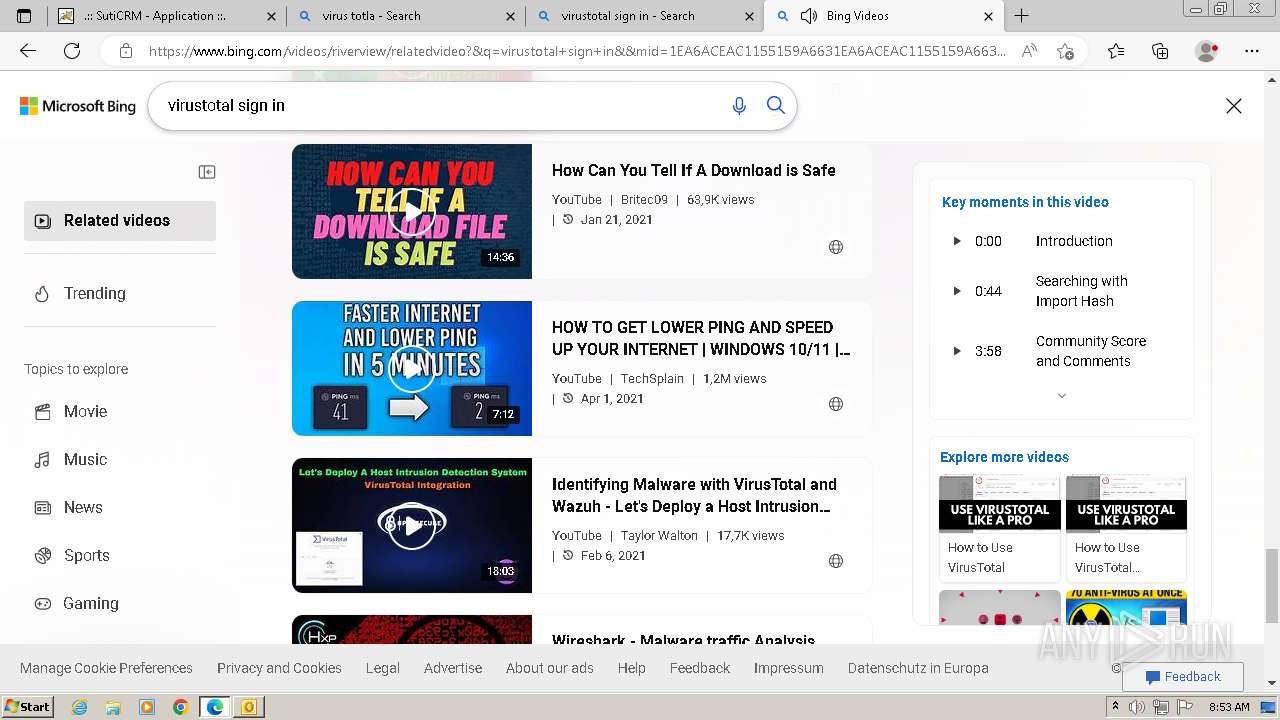
Task: Launch Internet Explorer from taskbar
Action: [79, 707]
